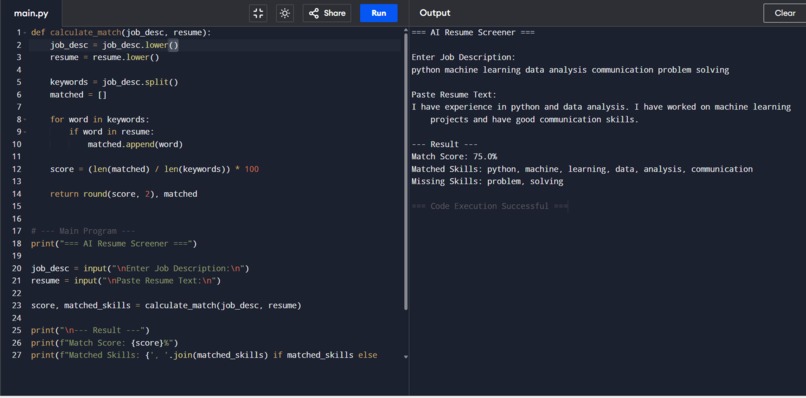Click the 'matched = []' line
The image size is (806, 398).
pos(78,95)
